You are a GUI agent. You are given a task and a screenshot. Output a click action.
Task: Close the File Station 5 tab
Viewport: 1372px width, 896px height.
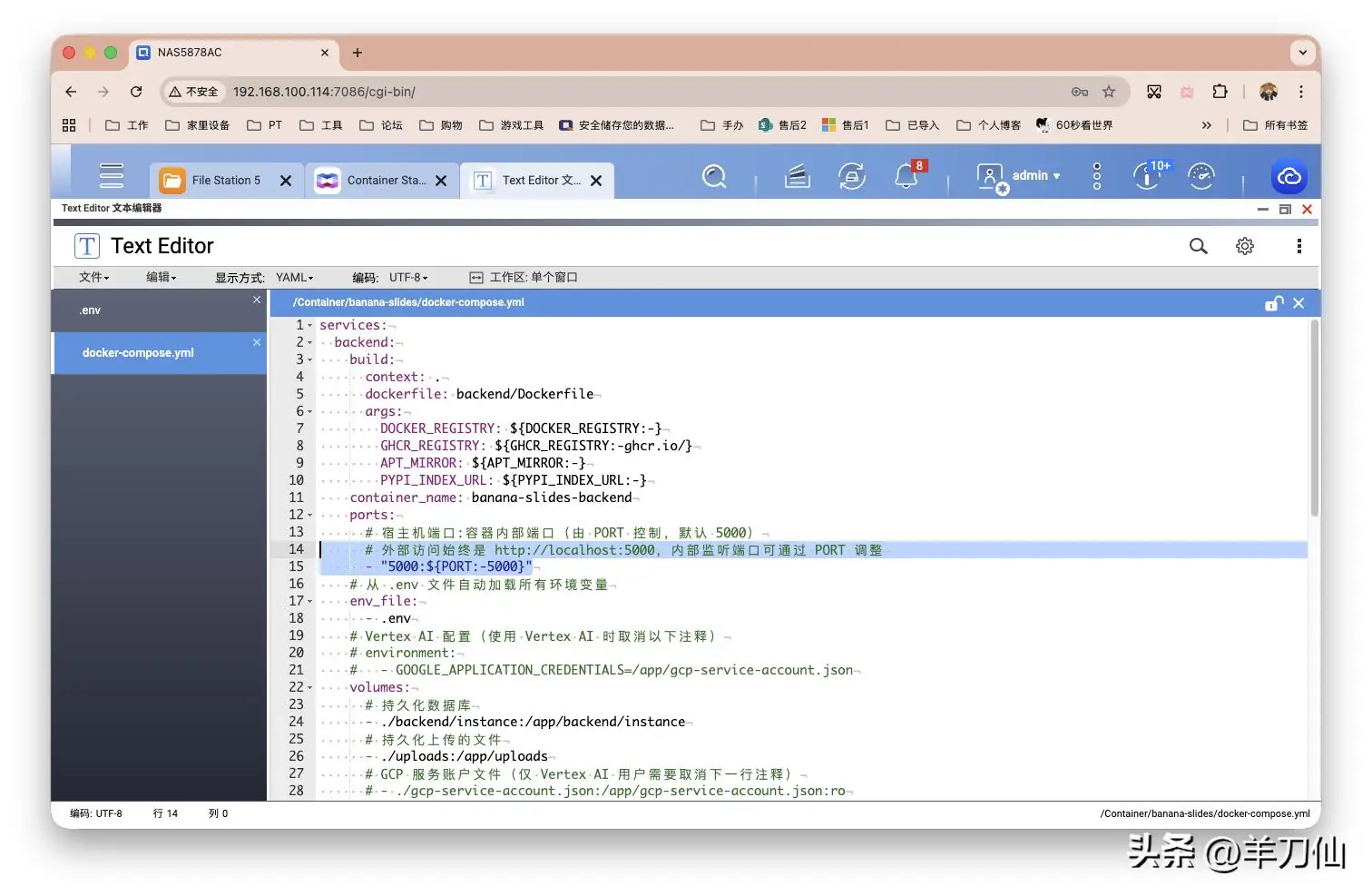click(286, 181)
